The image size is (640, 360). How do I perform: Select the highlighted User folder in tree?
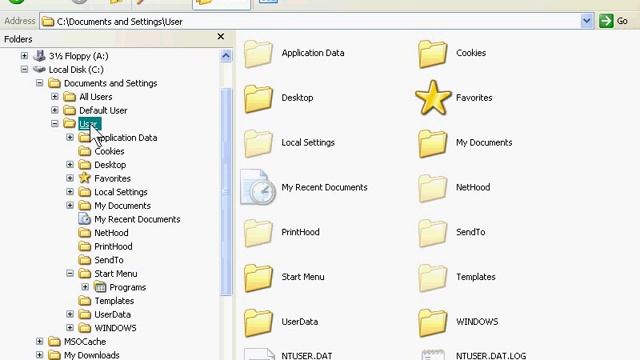(x=89, y=124)
